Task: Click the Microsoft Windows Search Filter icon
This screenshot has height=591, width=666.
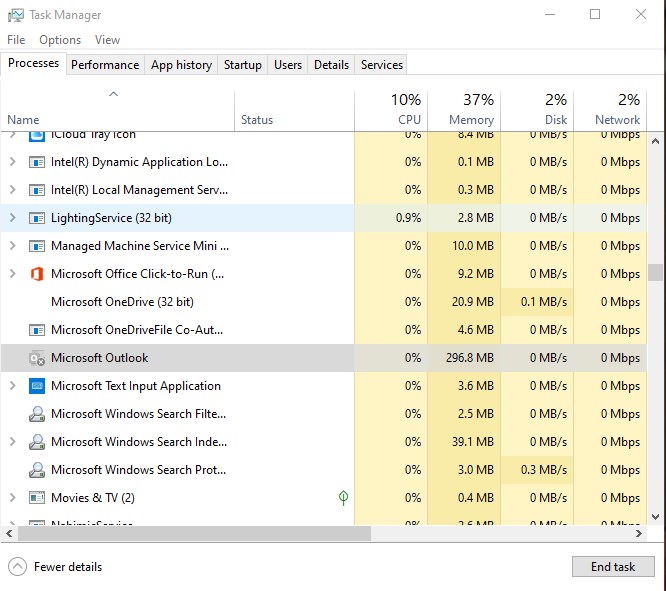Action: [37, 414]
